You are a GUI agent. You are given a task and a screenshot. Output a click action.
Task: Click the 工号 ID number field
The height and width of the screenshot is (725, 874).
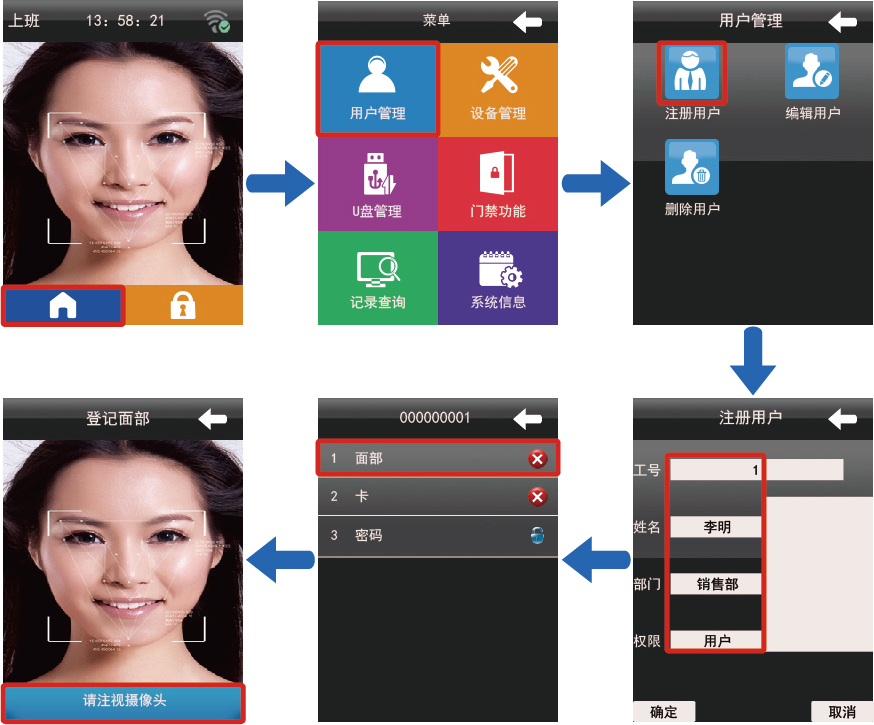[716, 469]
